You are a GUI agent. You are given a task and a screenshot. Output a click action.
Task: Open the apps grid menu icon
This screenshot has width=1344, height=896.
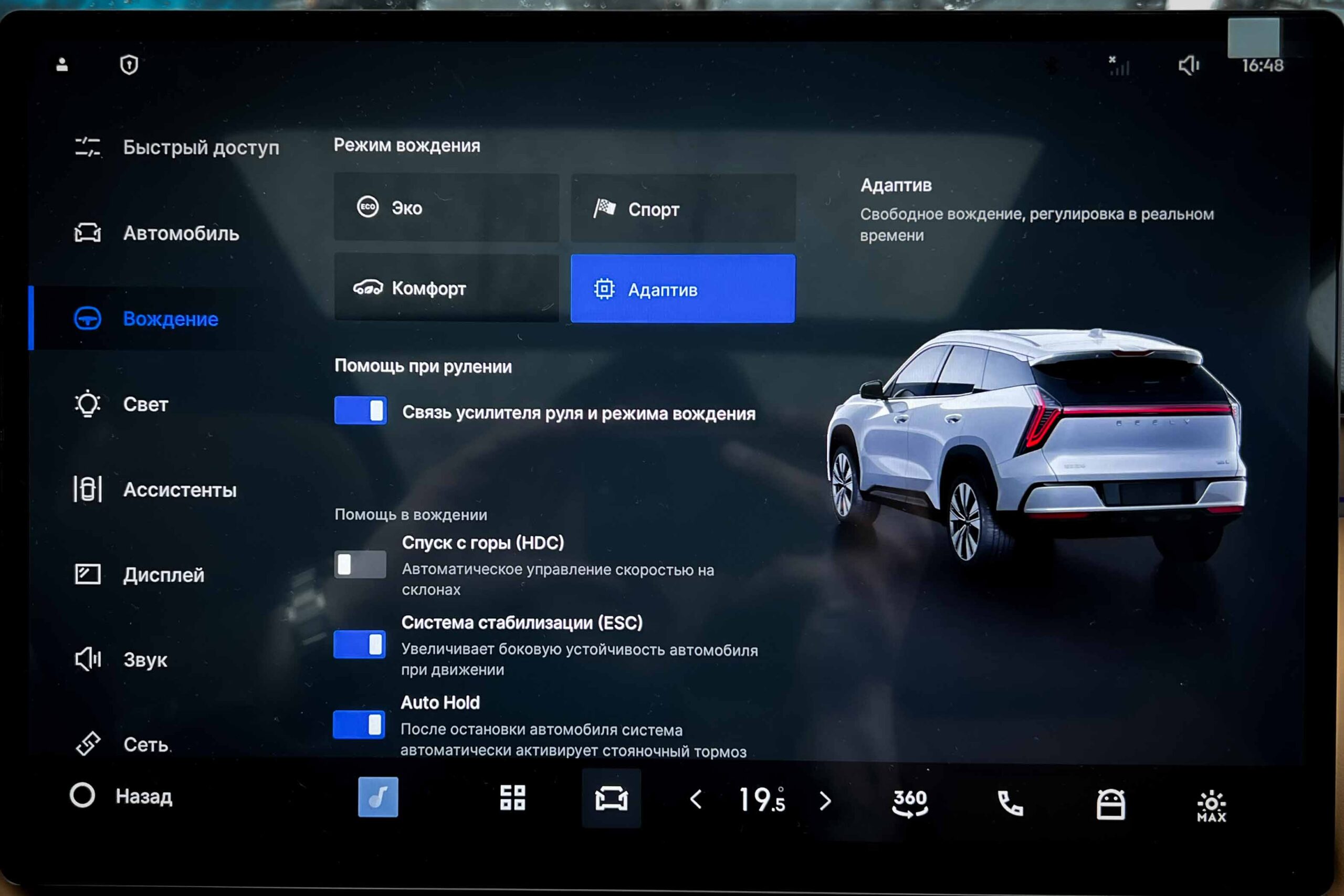click(x=512, y=798)
